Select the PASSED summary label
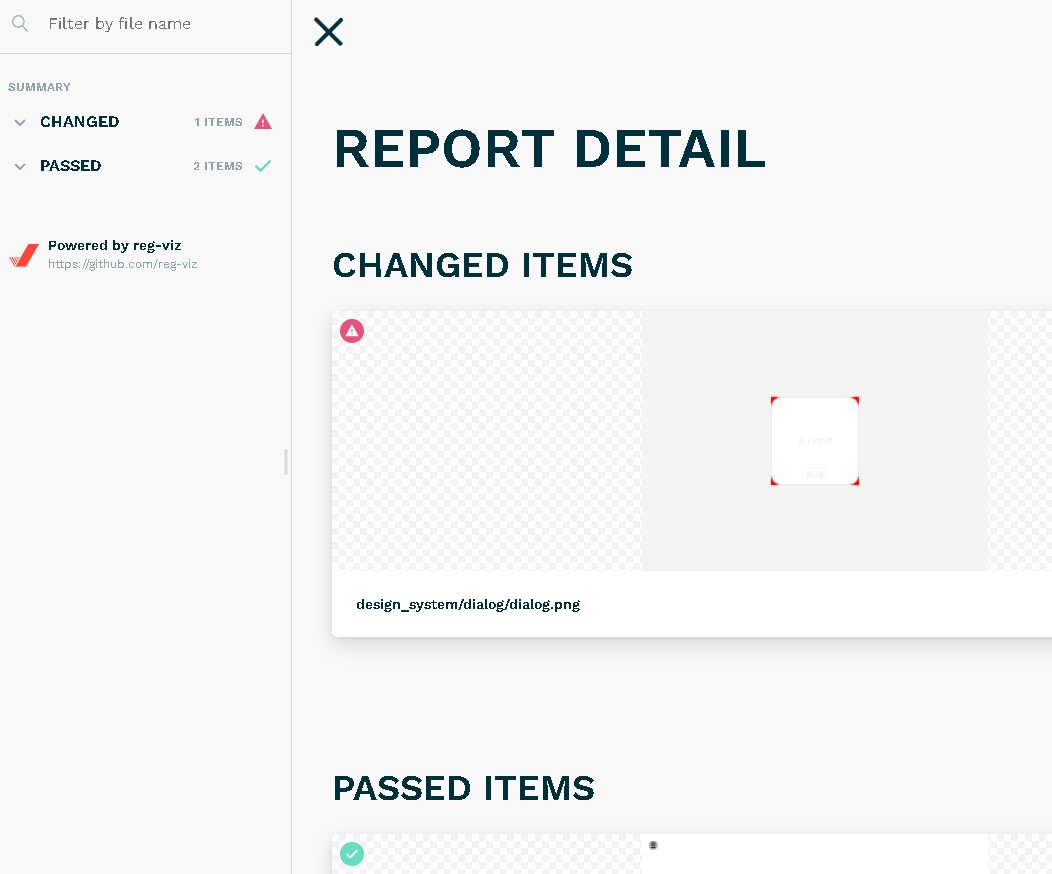The height and width of the screenshot is (874, 1052). point(70,166)
